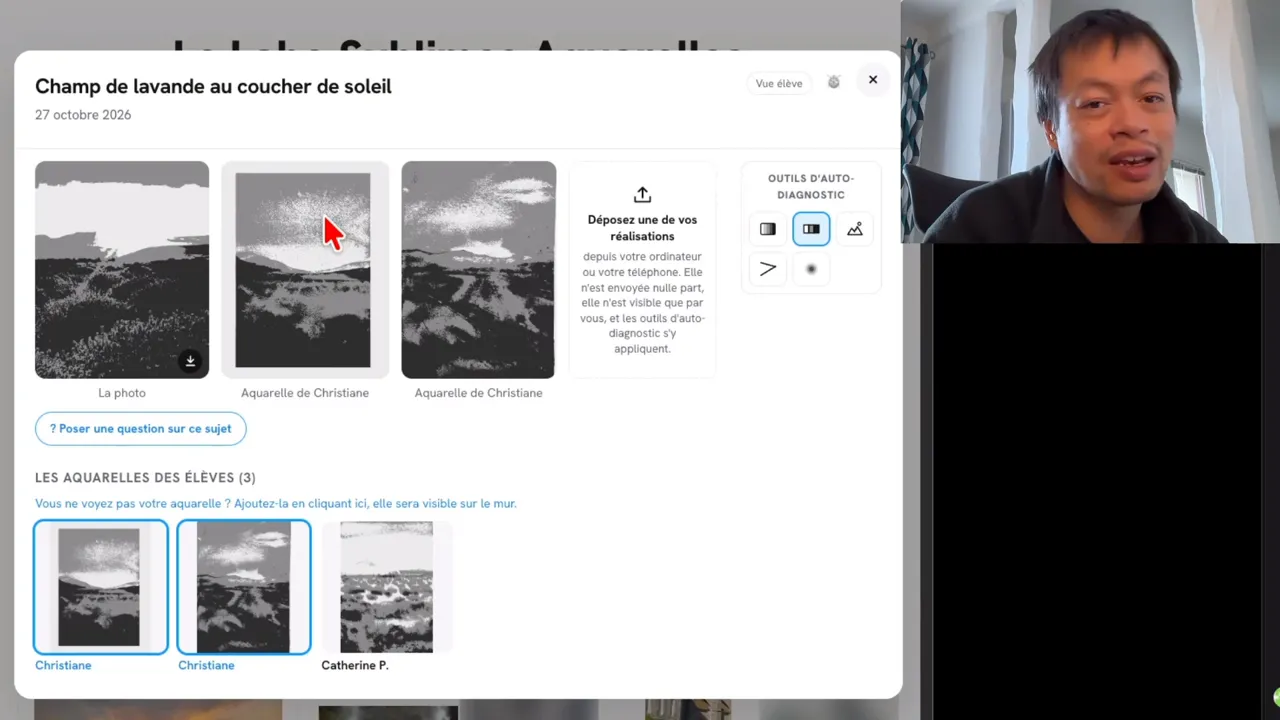Click the La photo caption
Screen dimensions: 1280x720
[x=122, y=393]
